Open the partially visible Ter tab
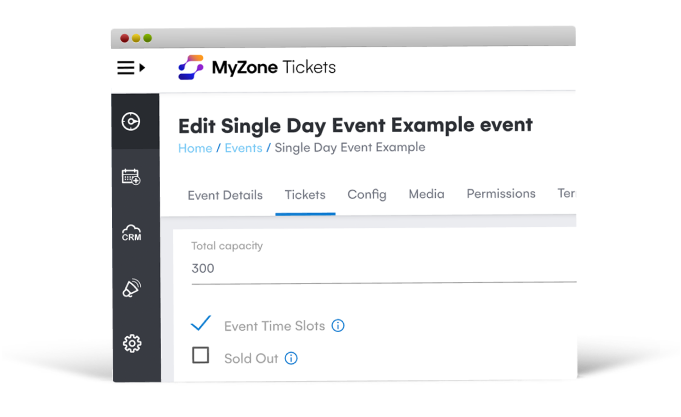The height and width of the screenshot is (417, 681). (566, 193)
